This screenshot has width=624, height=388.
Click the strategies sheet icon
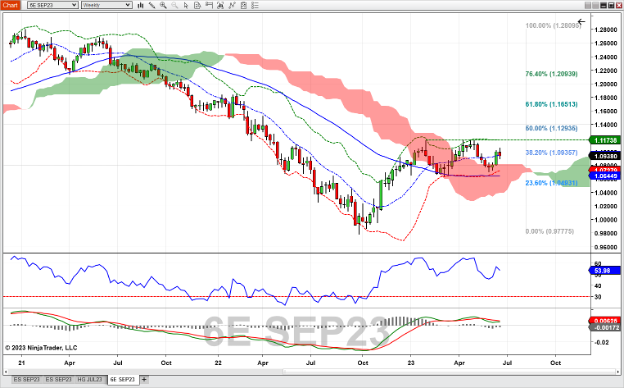(244, 5)
